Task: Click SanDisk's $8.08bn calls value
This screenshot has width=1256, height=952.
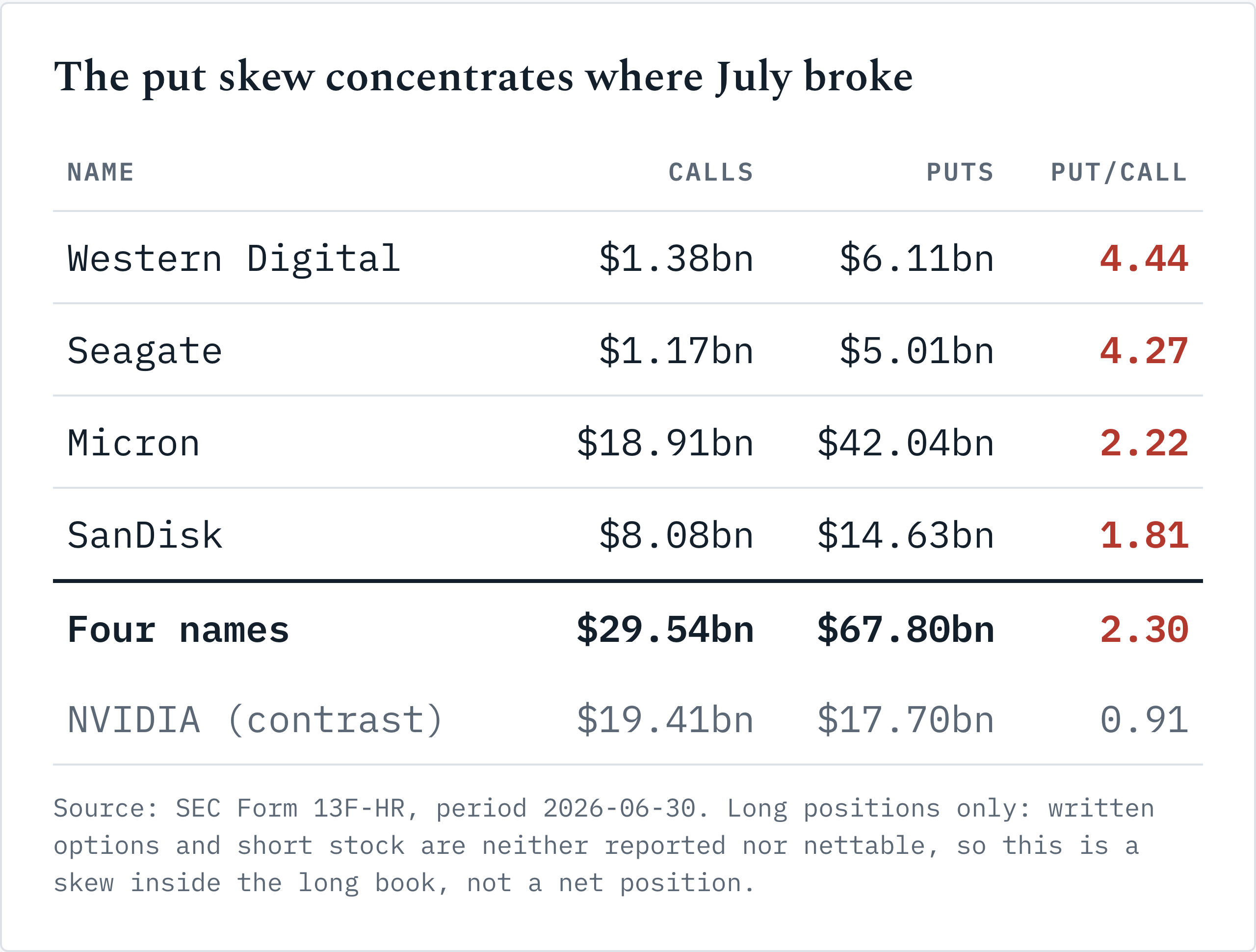Action: coord(676,535)
